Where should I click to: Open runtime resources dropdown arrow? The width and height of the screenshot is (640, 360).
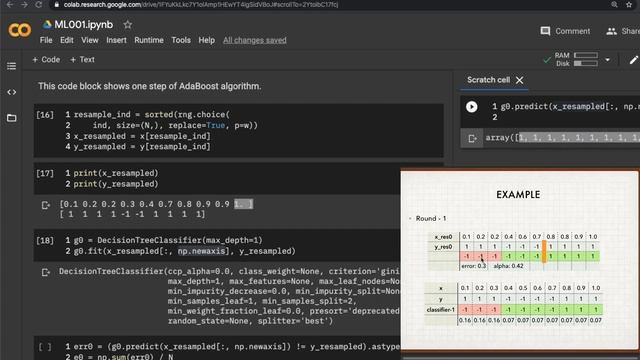[607, 60]
